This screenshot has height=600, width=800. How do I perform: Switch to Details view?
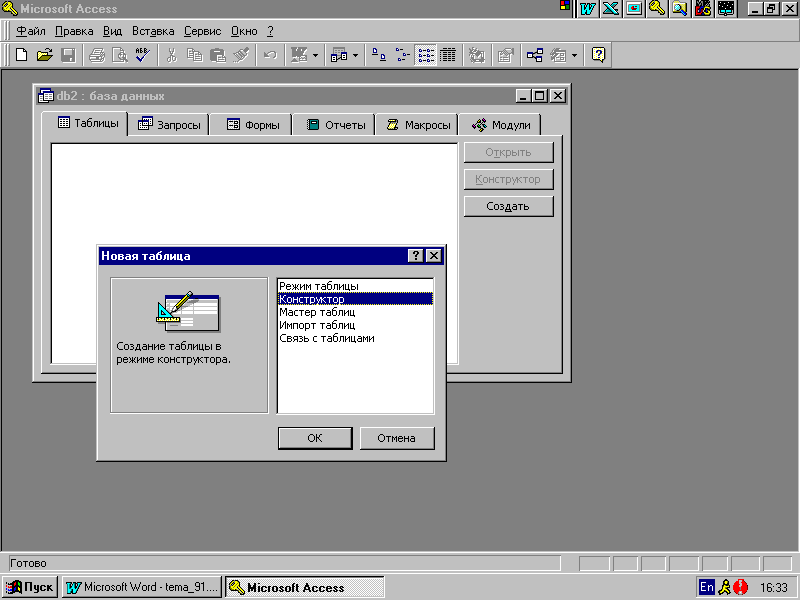coord(448,55)
